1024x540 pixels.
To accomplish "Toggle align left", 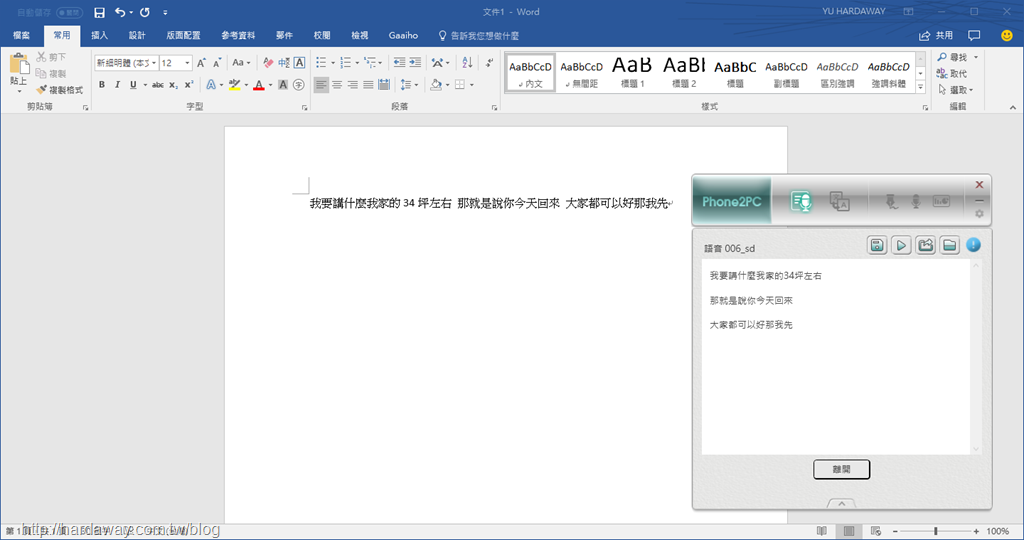I will (321, 85).
